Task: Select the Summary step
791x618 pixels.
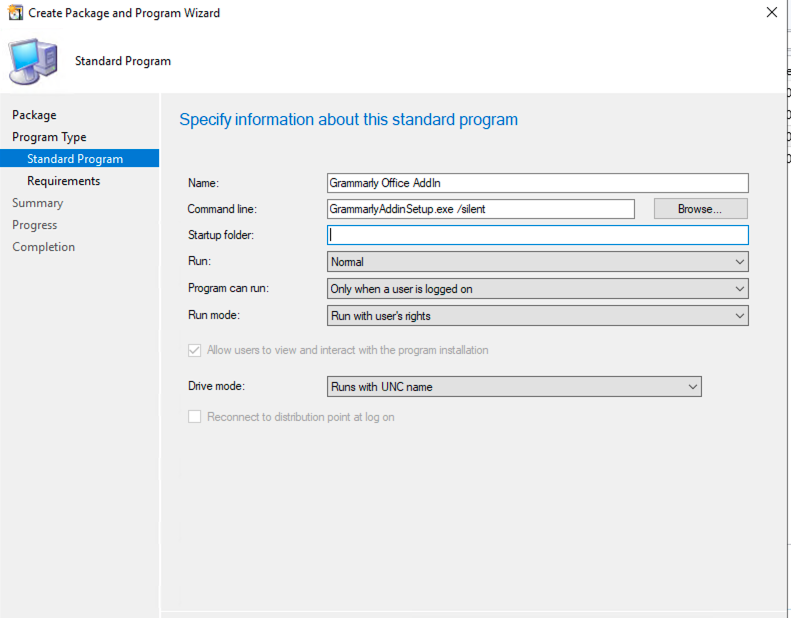Action: 38,203
